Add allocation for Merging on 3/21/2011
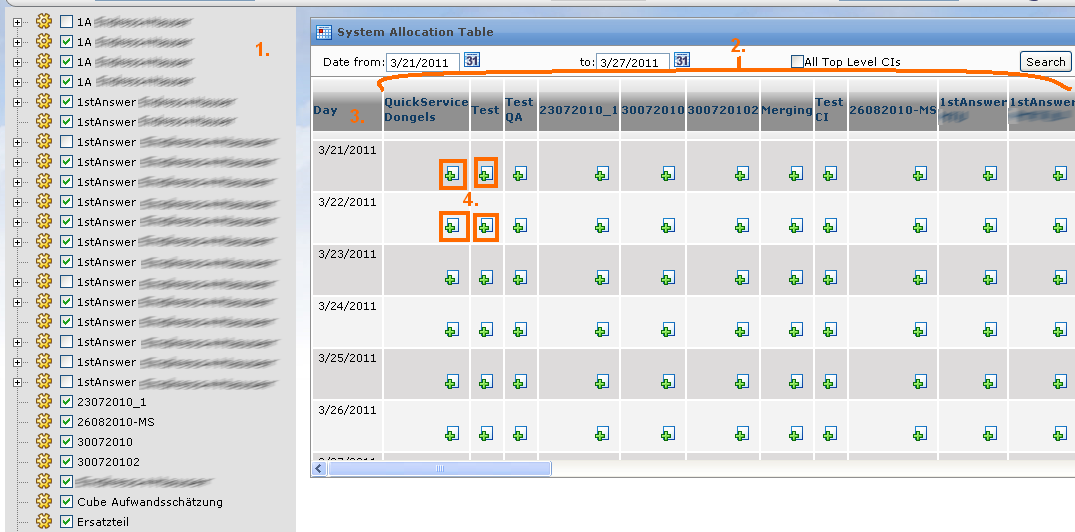The width and height of the screenshot is (1075, 532). coord(795,174)
